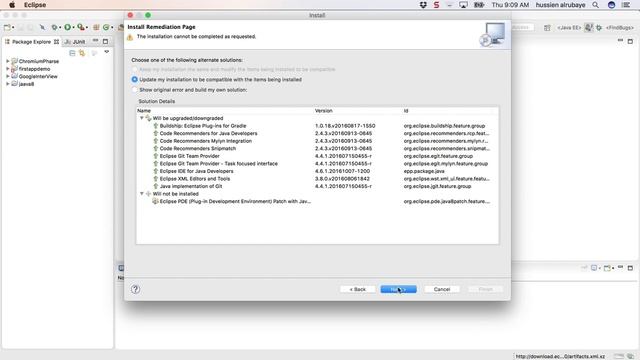
Task: Open Spotlight search in menu bar
Action: 596,5
